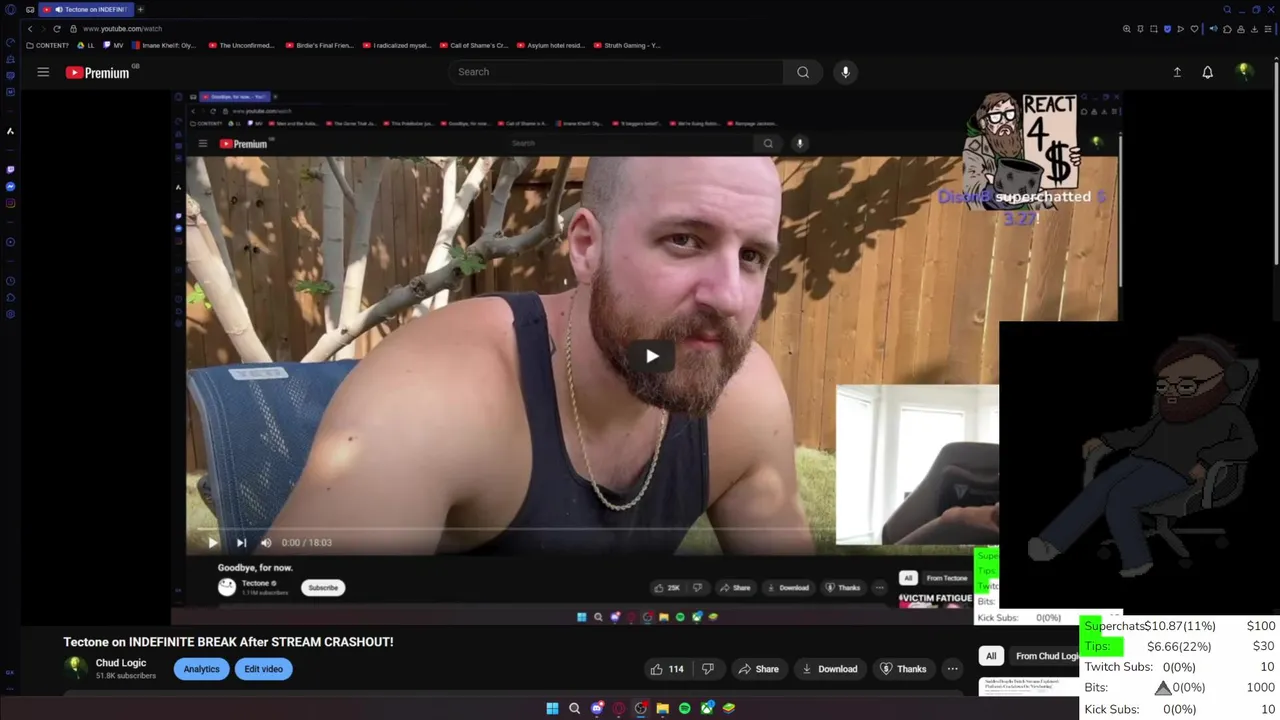
Task: Click the Thanks button under the video
Action: [x=903, y=669]
